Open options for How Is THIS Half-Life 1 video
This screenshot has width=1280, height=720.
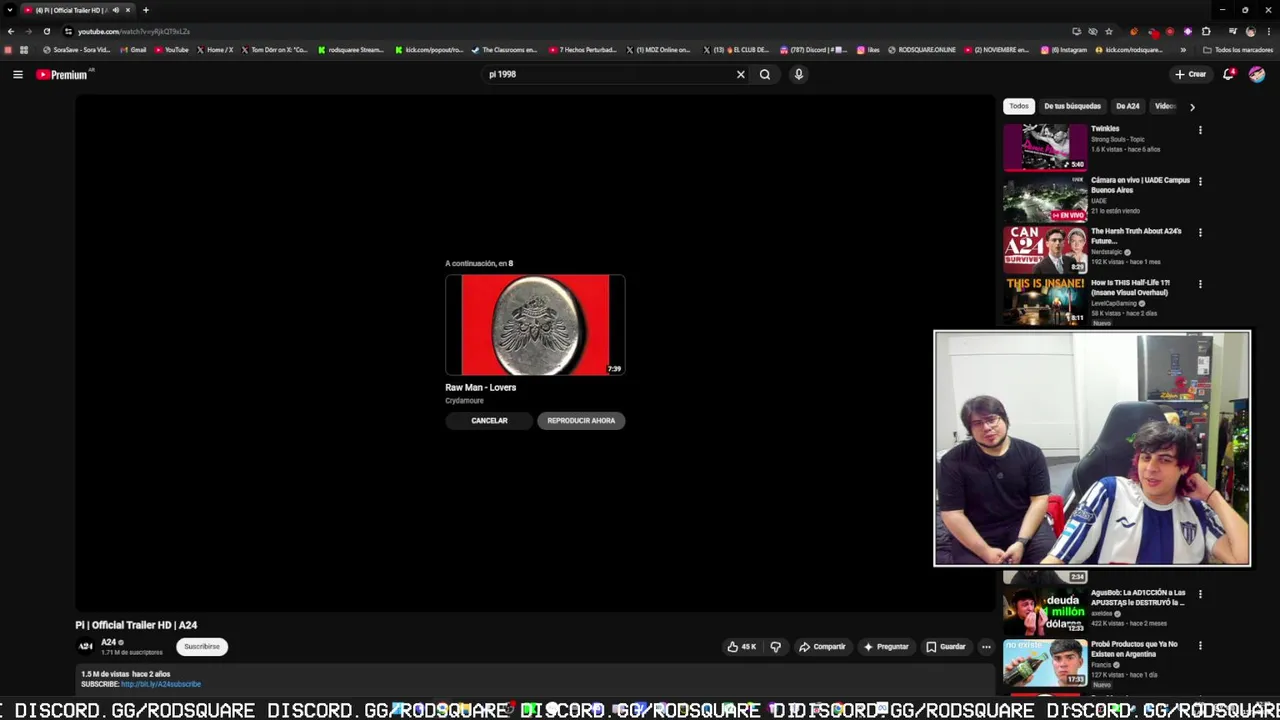tap(1200, 284)
